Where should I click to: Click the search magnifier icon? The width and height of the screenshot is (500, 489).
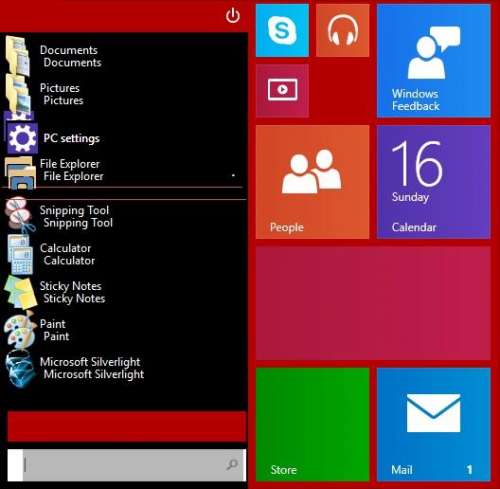(x=232, y=464)
